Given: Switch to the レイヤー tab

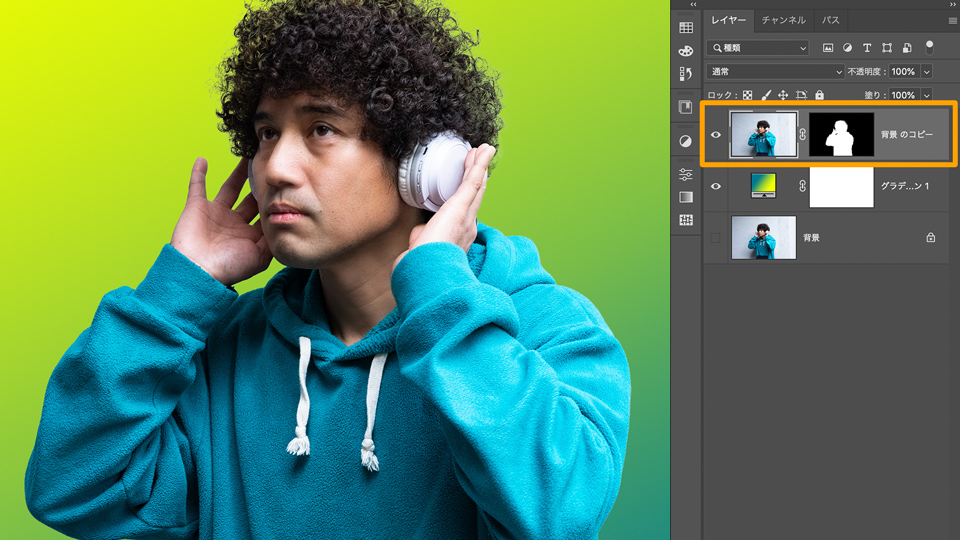Looking at the screenshot, I should pos(729,20).
